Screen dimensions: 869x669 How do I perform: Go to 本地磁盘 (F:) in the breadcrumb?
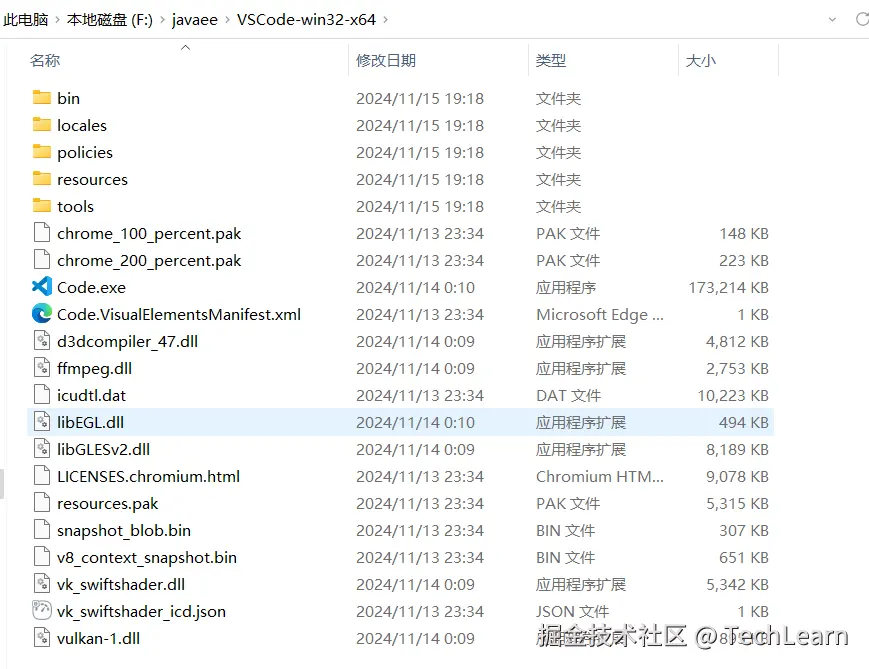point(110,20)
